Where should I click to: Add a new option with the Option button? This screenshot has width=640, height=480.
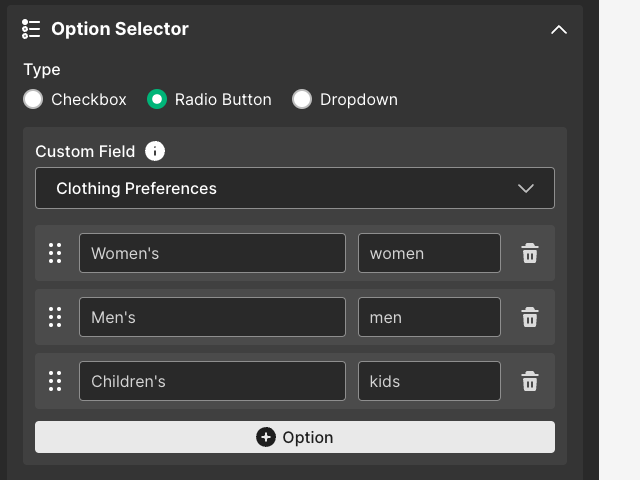pyautogui.click(x=295, y=437)
